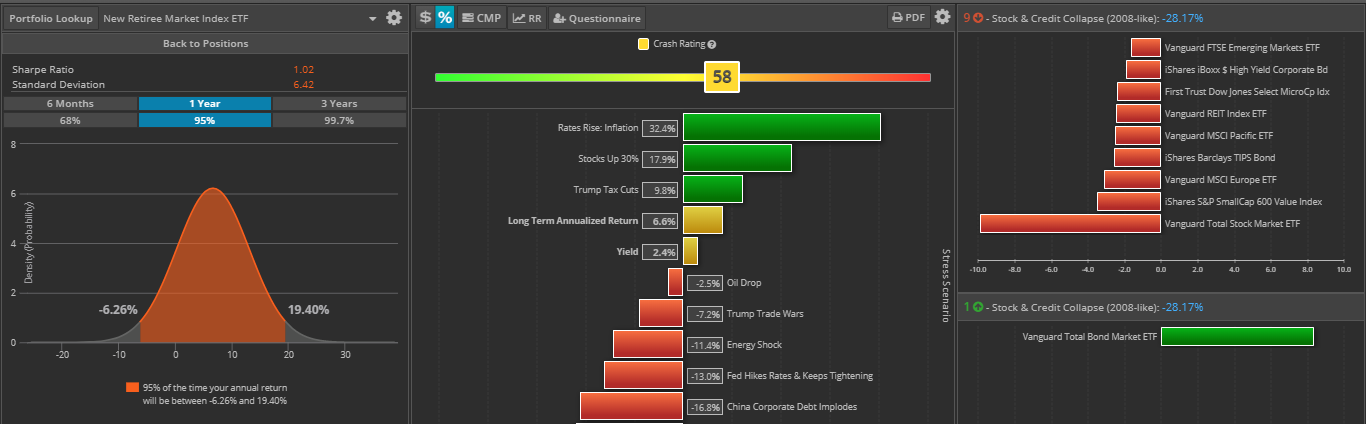Click the red down-arrow icon for losing positions
The width and height of the screenshot is (1366, 424).
tap(978, 18)
